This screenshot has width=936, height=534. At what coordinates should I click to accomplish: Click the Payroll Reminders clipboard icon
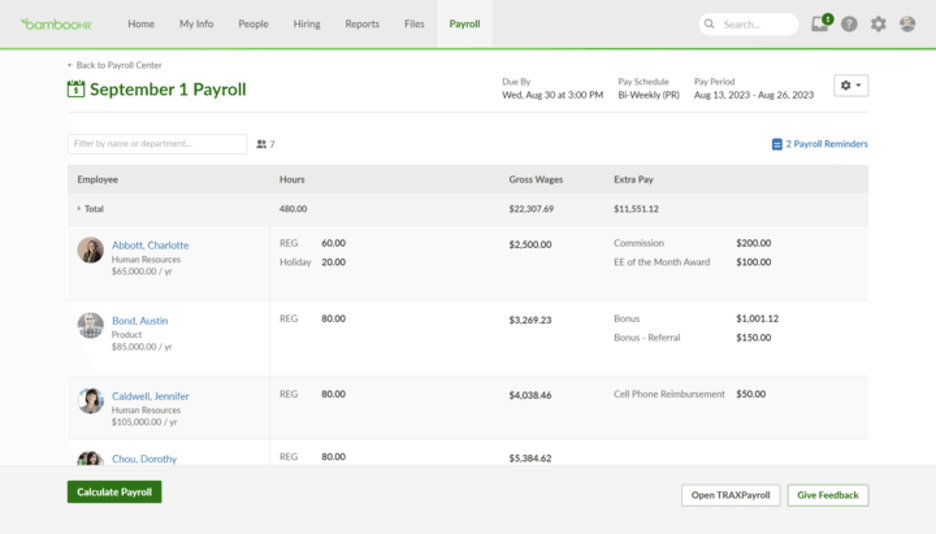click(777, 144)
